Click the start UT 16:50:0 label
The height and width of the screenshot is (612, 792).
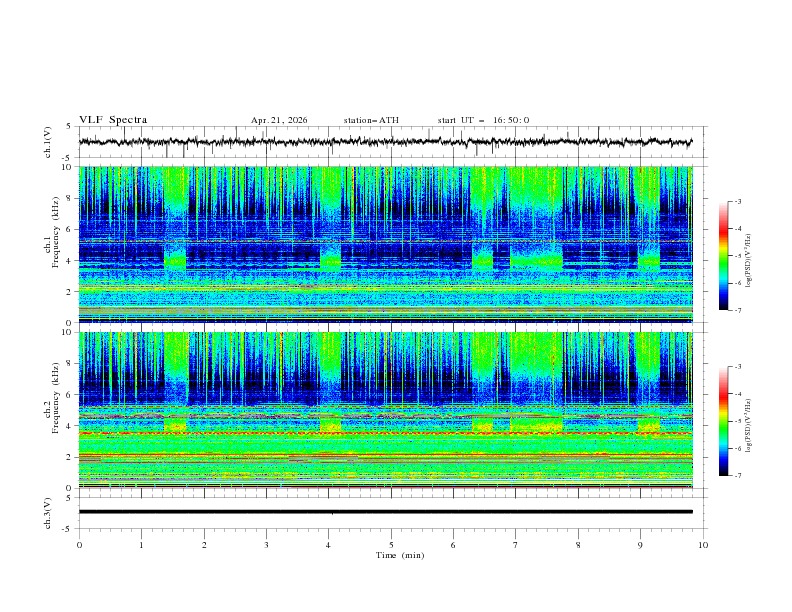tap(483, 120)
